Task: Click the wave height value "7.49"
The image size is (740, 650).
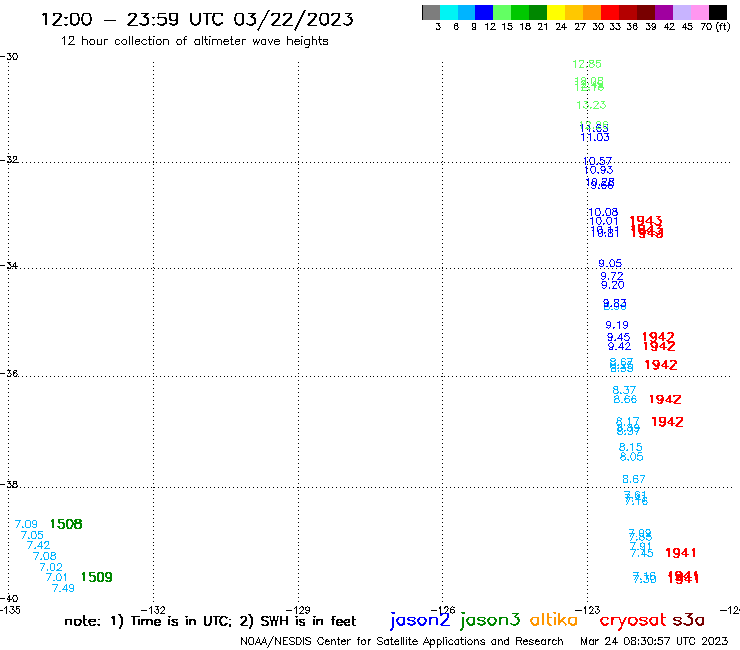Action: click(63, 588)
